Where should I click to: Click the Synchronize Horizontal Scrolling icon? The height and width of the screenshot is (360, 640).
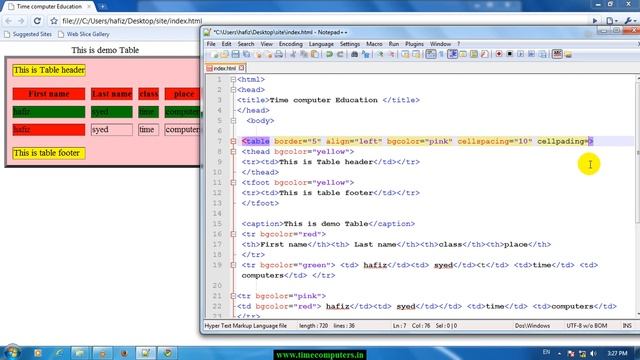[416, 54]
